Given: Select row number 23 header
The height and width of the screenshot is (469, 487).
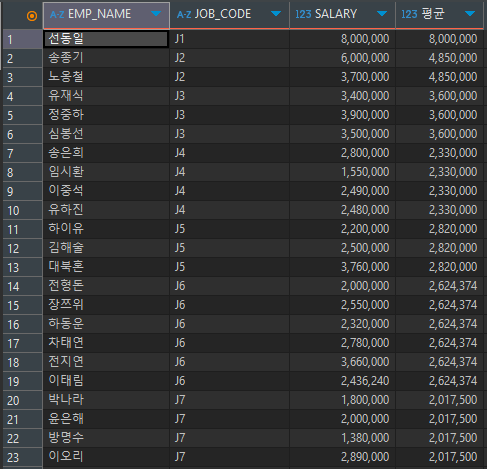Looking at the screenshot, I should 23,457.
